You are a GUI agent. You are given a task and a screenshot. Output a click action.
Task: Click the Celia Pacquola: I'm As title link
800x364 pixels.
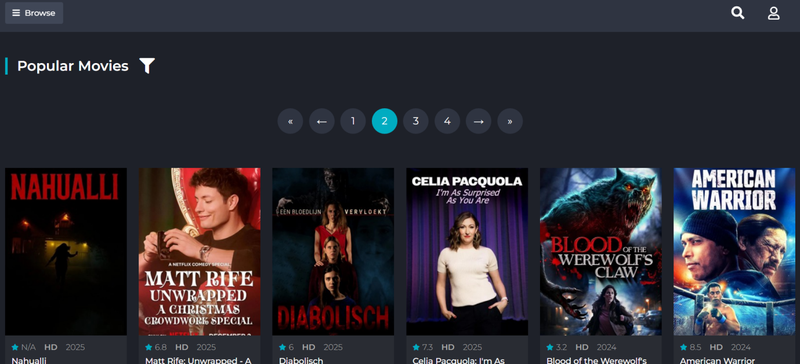coord(460,360)
